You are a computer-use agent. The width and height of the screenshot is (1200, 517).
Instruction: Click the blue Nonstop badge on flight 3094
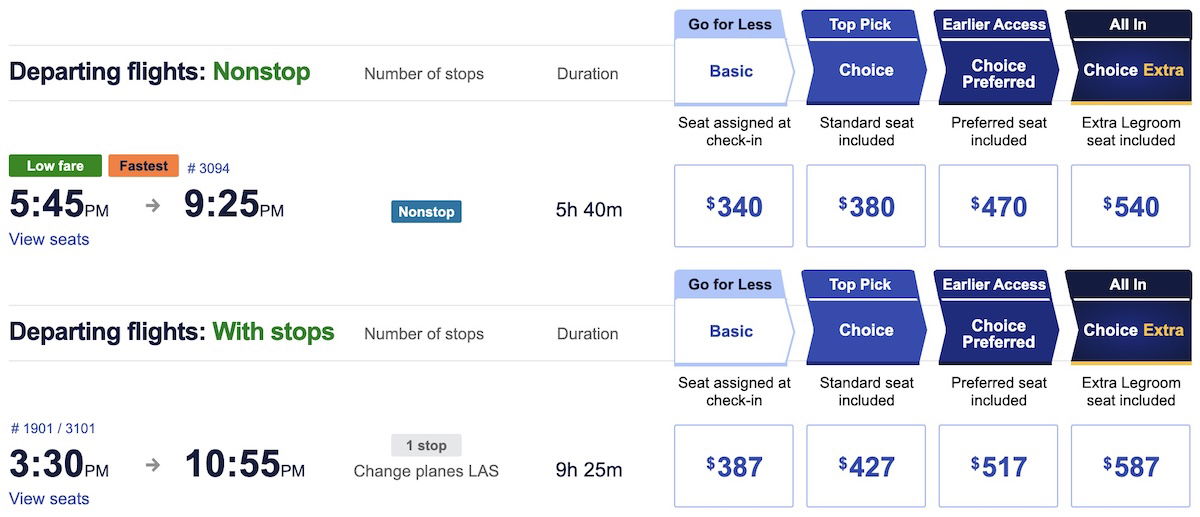tap(426, 212)
